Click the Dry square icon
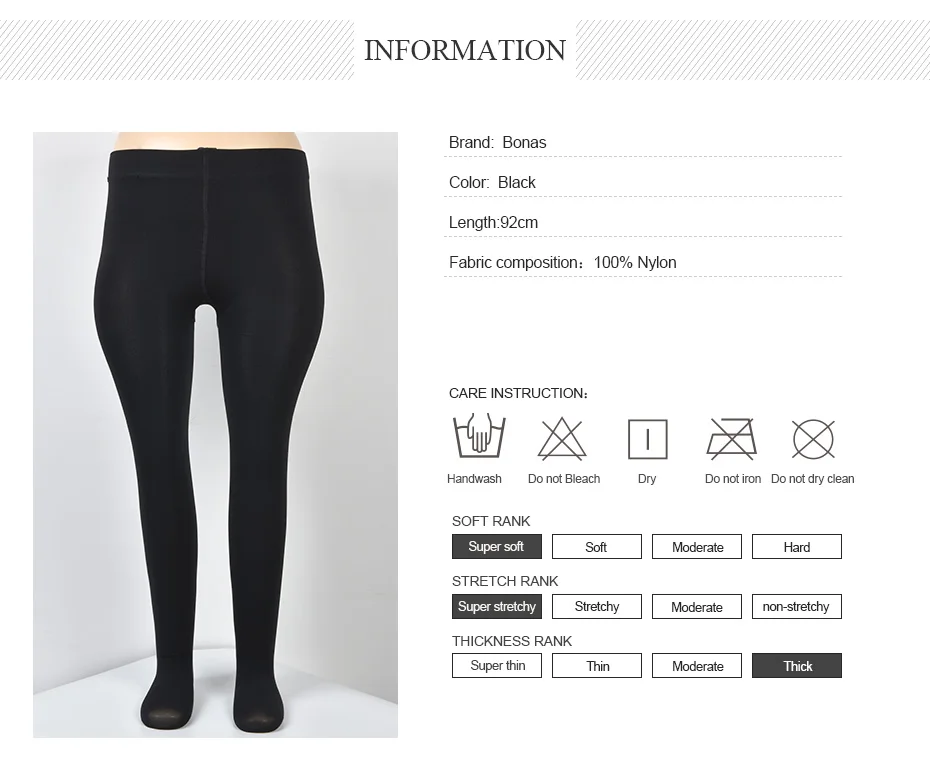 [x=648, y=440]
